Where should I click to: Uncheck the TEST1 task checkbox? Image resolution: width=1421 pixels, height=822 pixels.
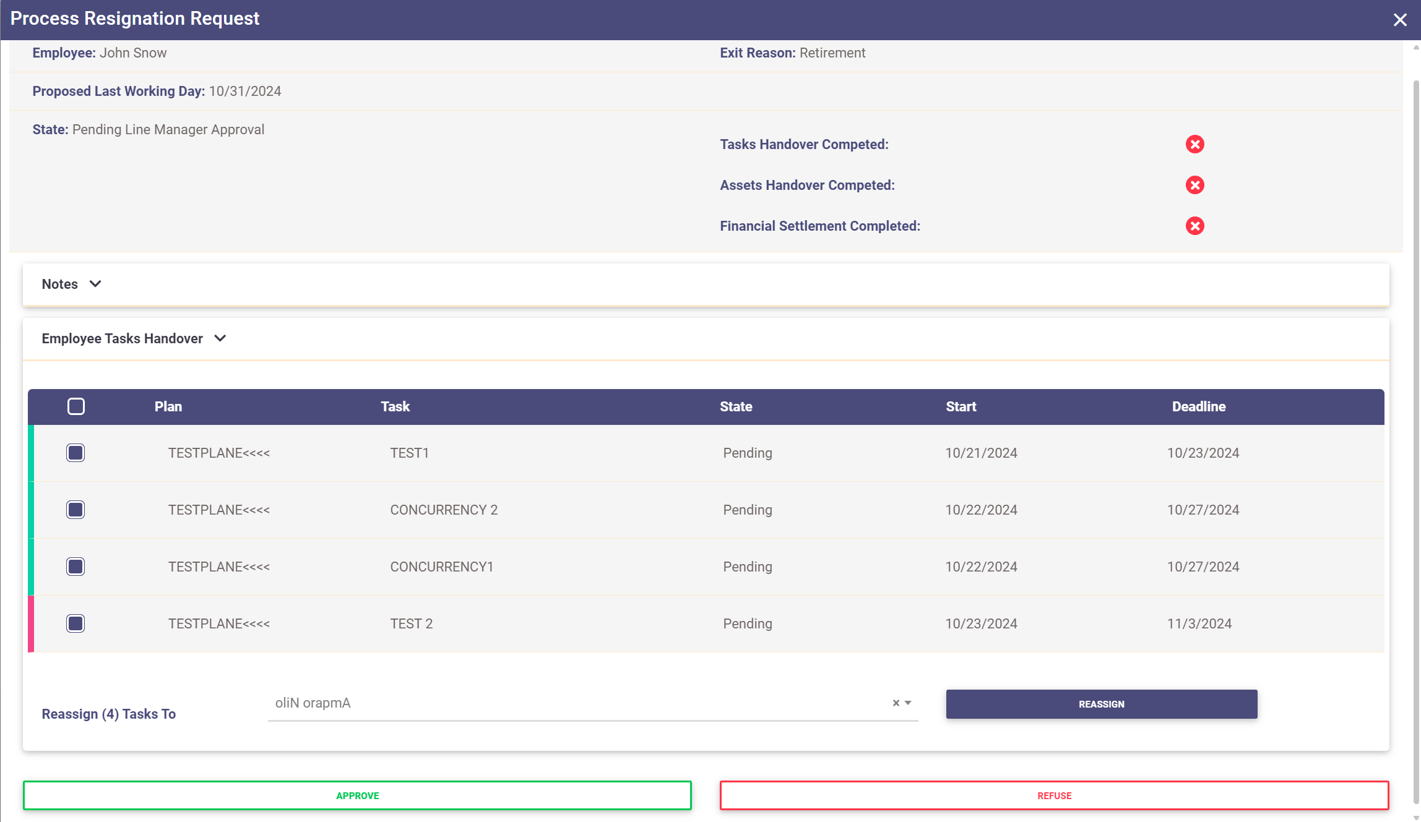pyautogui.click(x=76, y=453)
